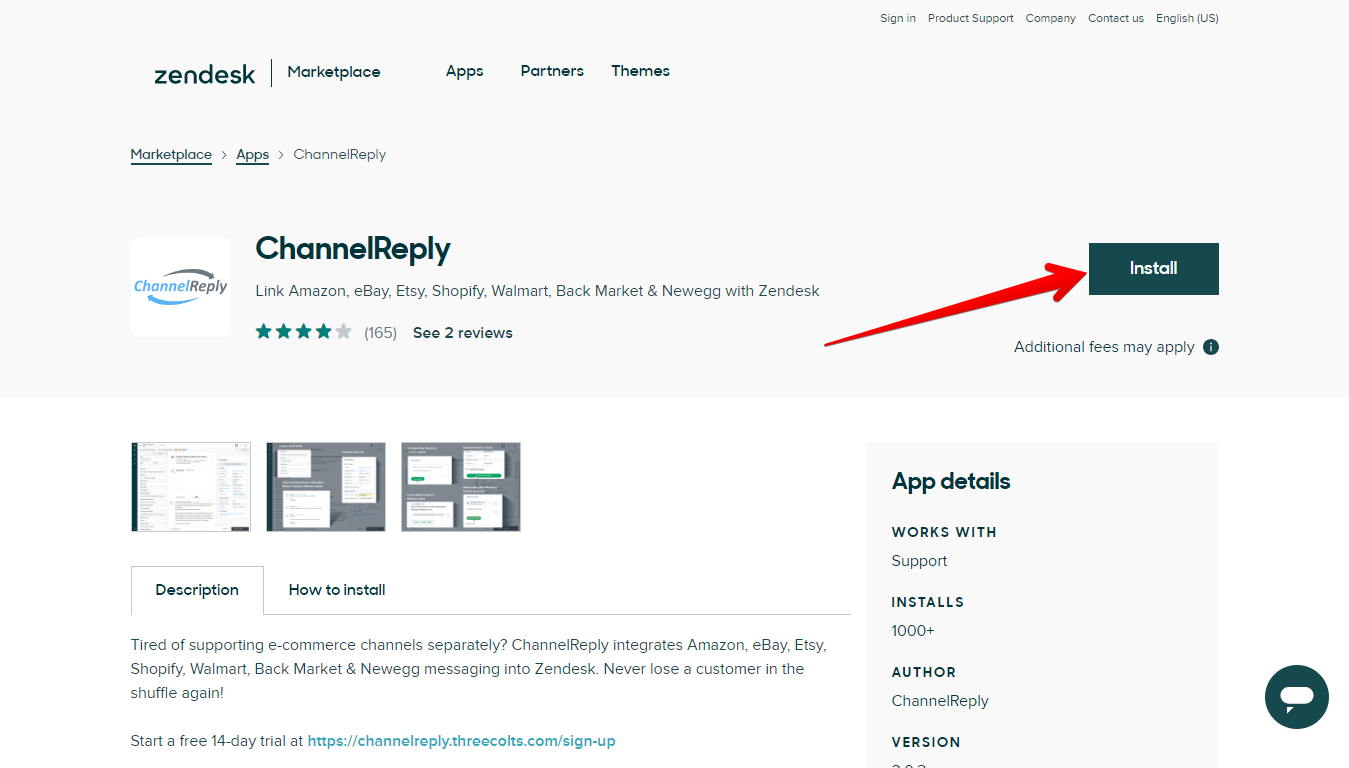Image resolution: width=1349 pixels, height=768 pixels.
Task: Click the 1000+ installs value
Action: (913, 631)
